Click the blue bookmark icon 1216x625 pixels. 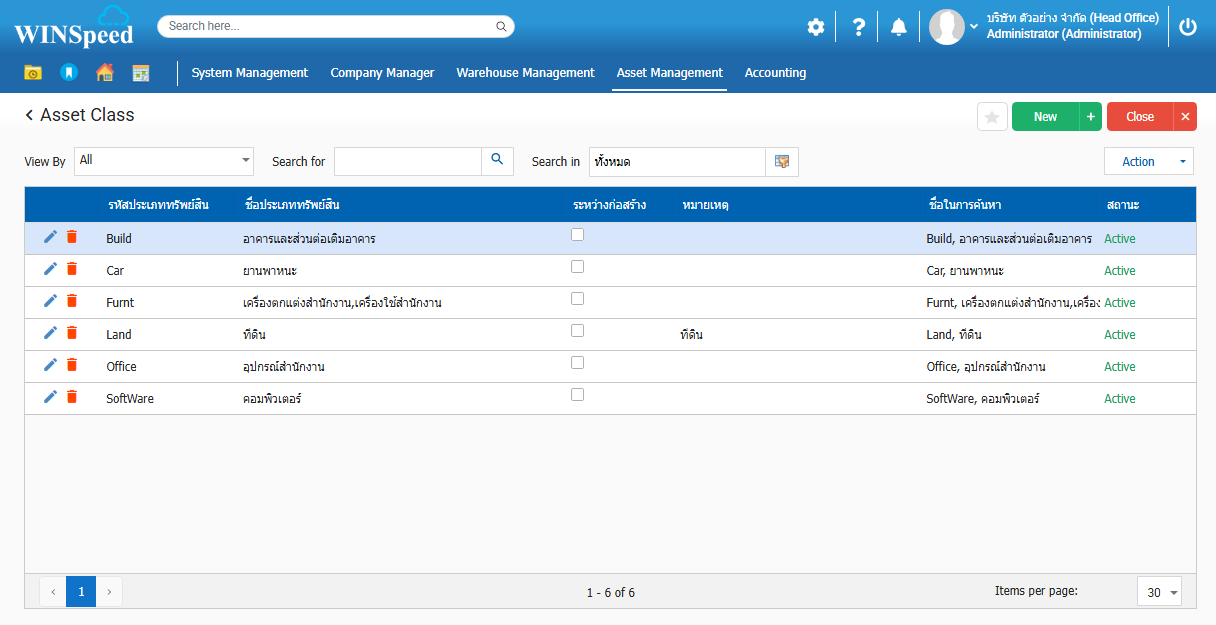coord(68,72)
